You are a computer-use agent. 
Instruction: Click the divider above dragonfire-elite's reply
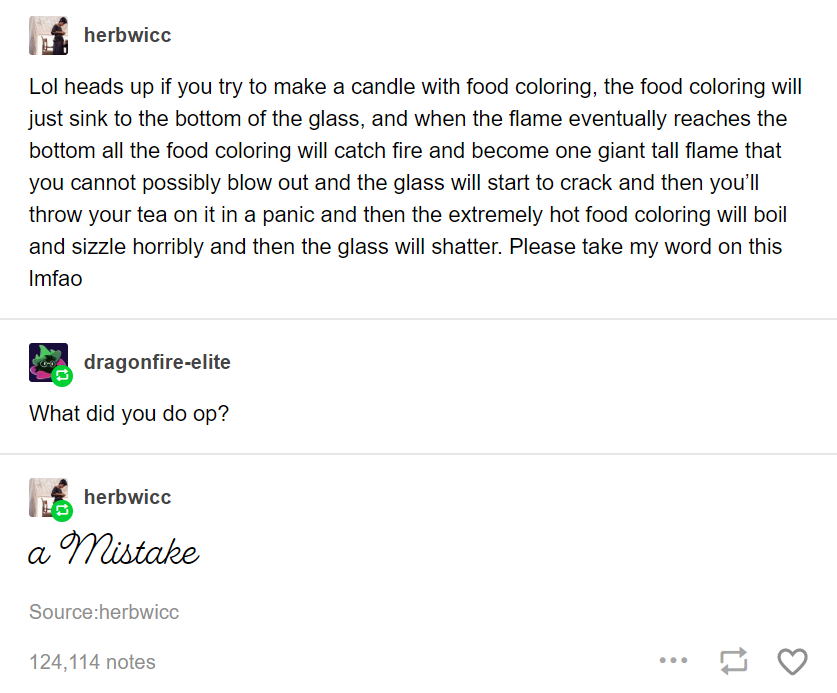click(x=418, y=319)
